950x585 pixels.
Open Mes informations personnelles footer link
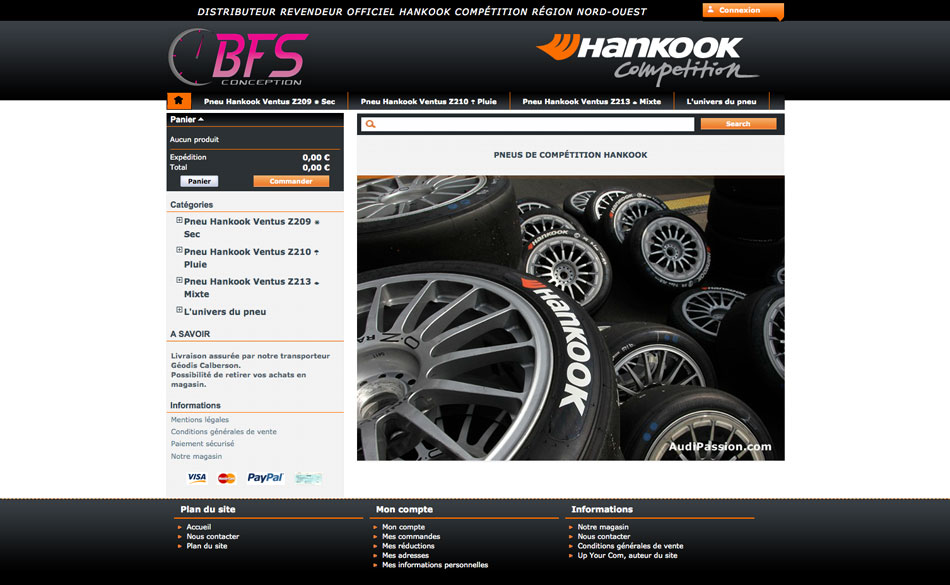[x=435, y=565]
